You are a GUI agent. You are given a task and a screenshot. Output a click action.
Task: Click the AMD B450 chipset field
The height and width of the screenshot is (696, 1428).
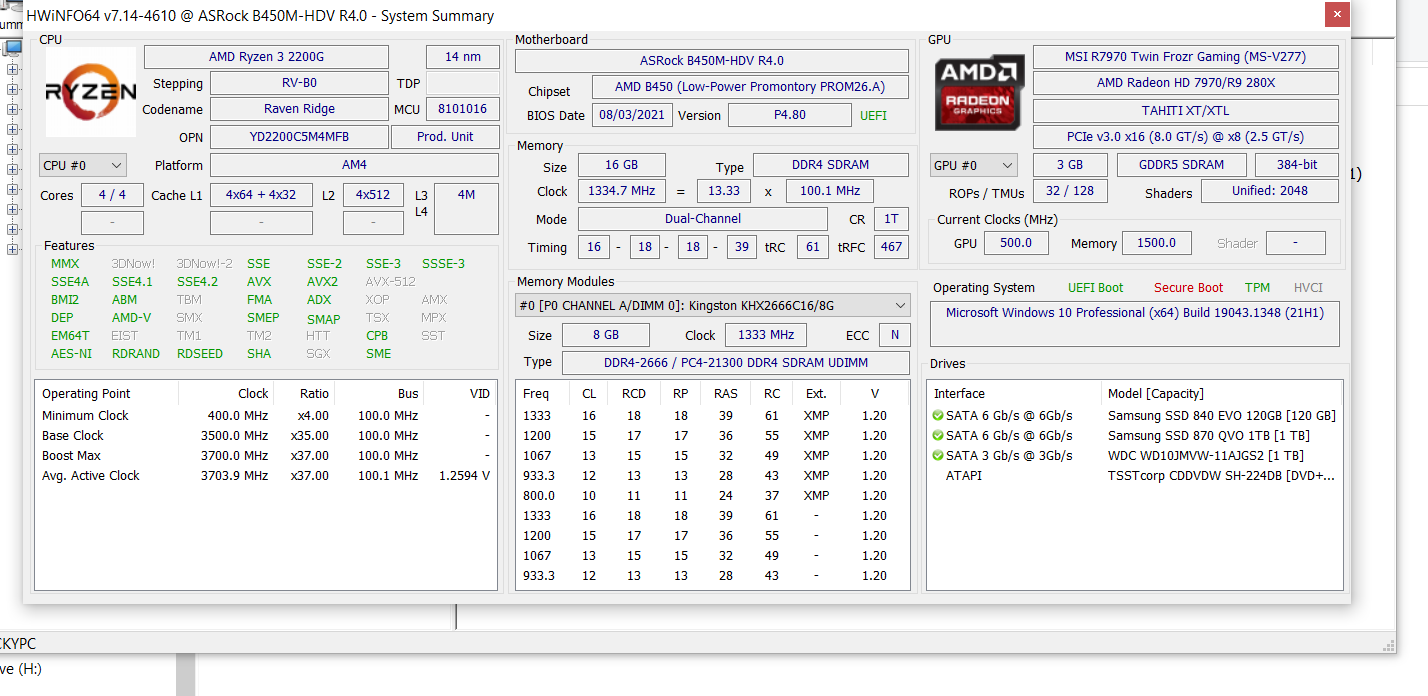click(749, 88)
